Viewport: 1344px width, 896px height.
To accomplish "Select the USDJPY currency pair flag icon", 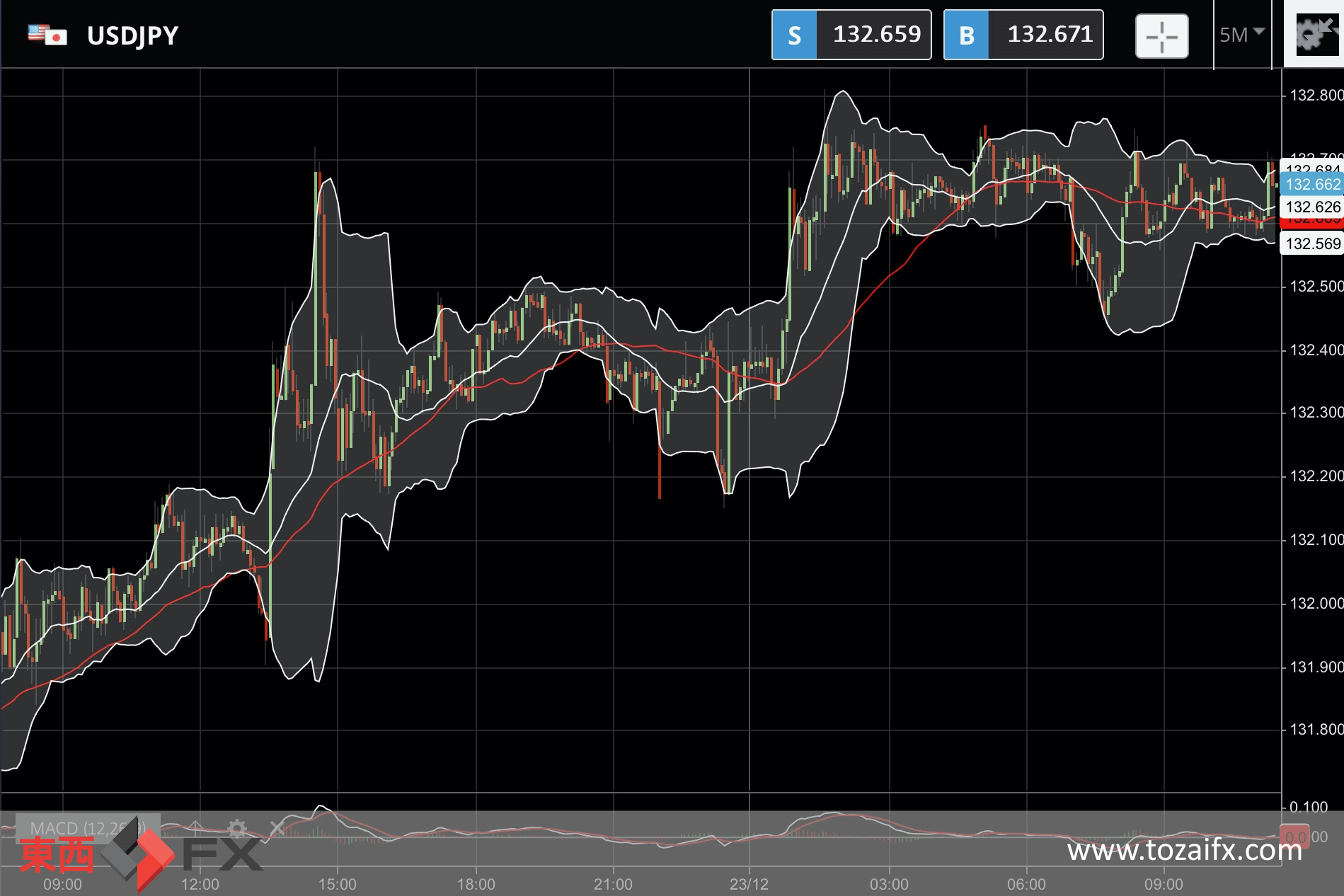I will point(47,35).
